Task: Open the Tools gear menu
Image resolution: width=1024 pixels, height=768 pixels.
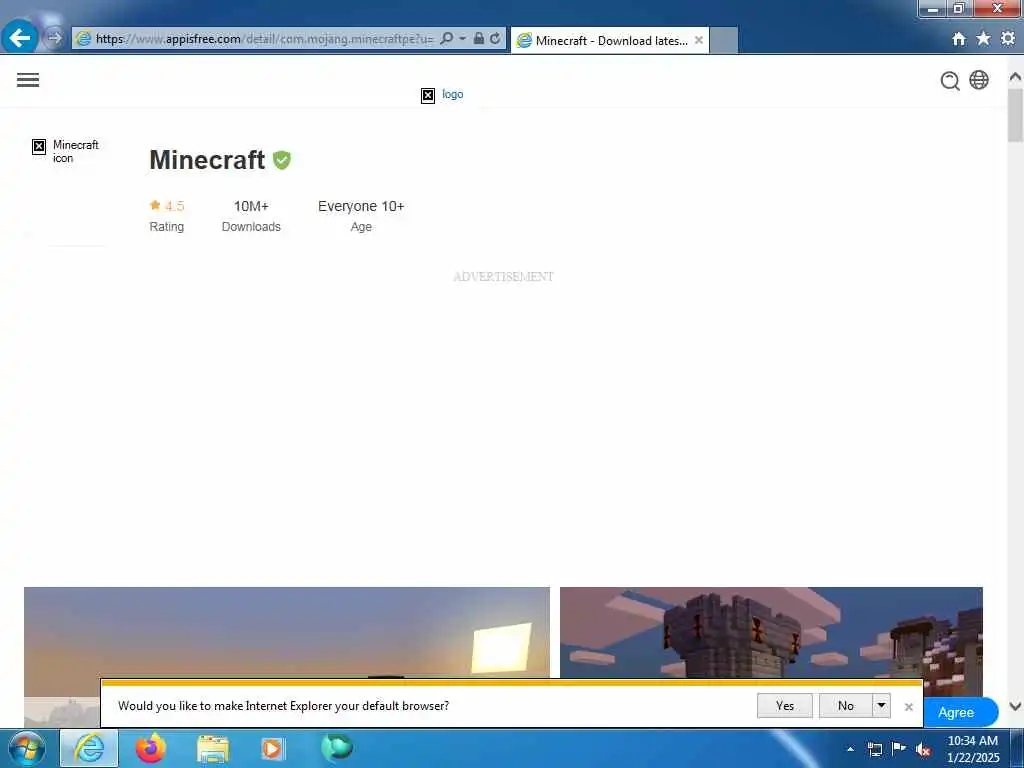Action: [1008, 39]
